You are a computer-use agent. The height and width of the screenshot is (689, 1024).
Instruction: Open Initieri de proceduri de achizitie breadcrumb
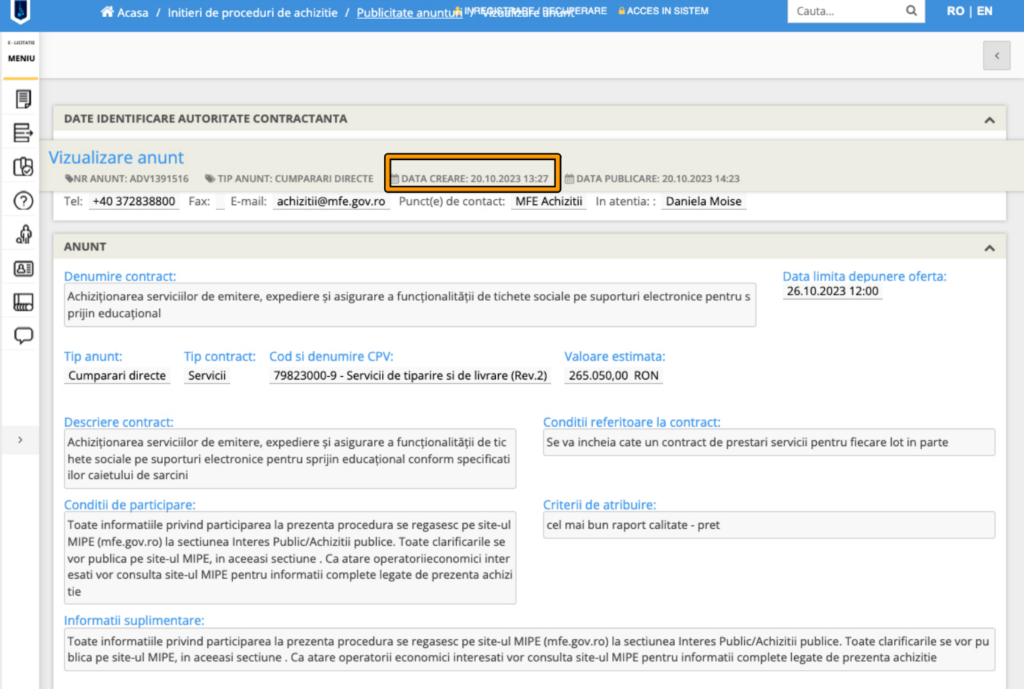click(x=251, y=13)
